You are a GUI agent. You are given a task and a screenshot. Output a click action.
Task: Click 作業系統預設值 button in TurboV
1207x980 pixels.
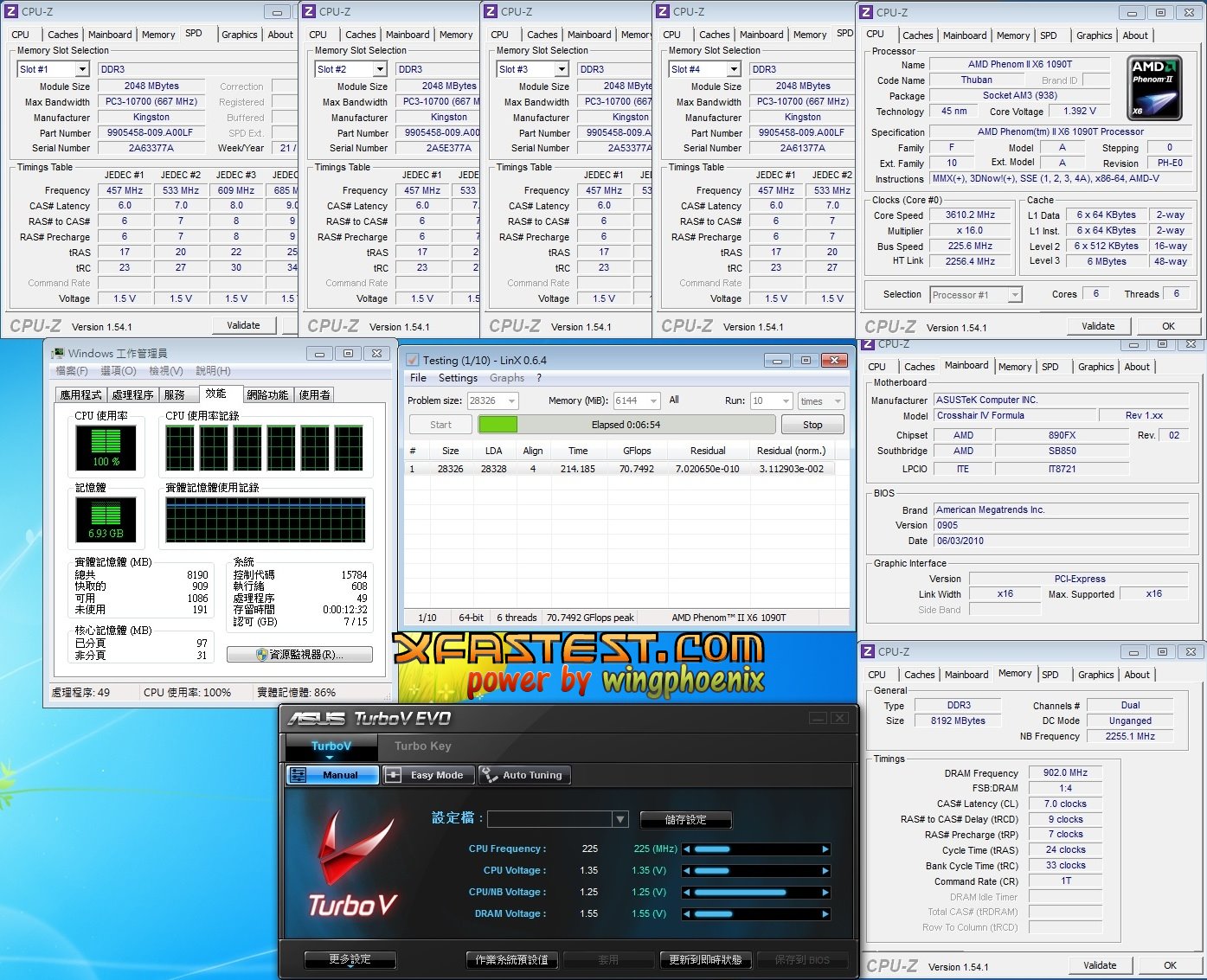[x=511, y=959]
